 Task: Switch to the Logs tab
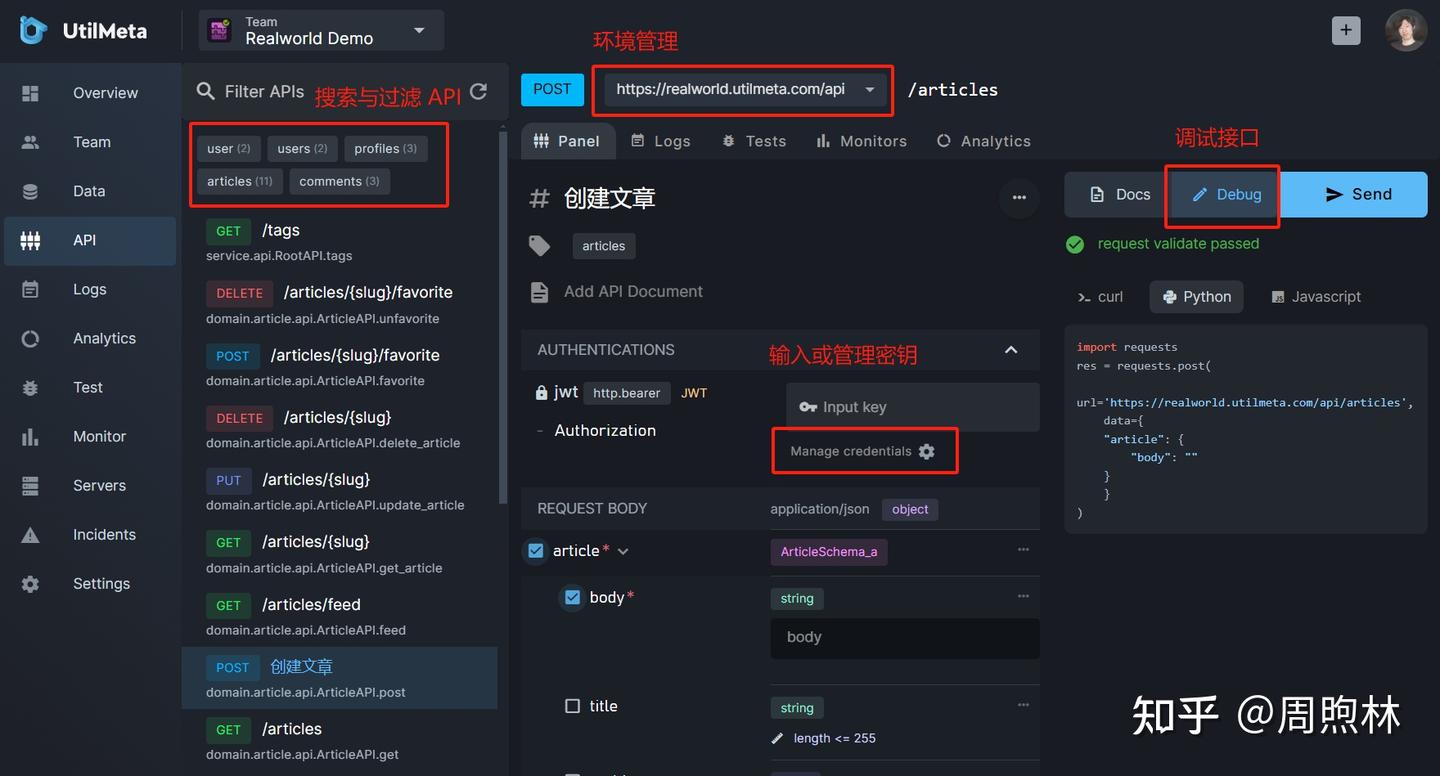(x=661, y=141)
